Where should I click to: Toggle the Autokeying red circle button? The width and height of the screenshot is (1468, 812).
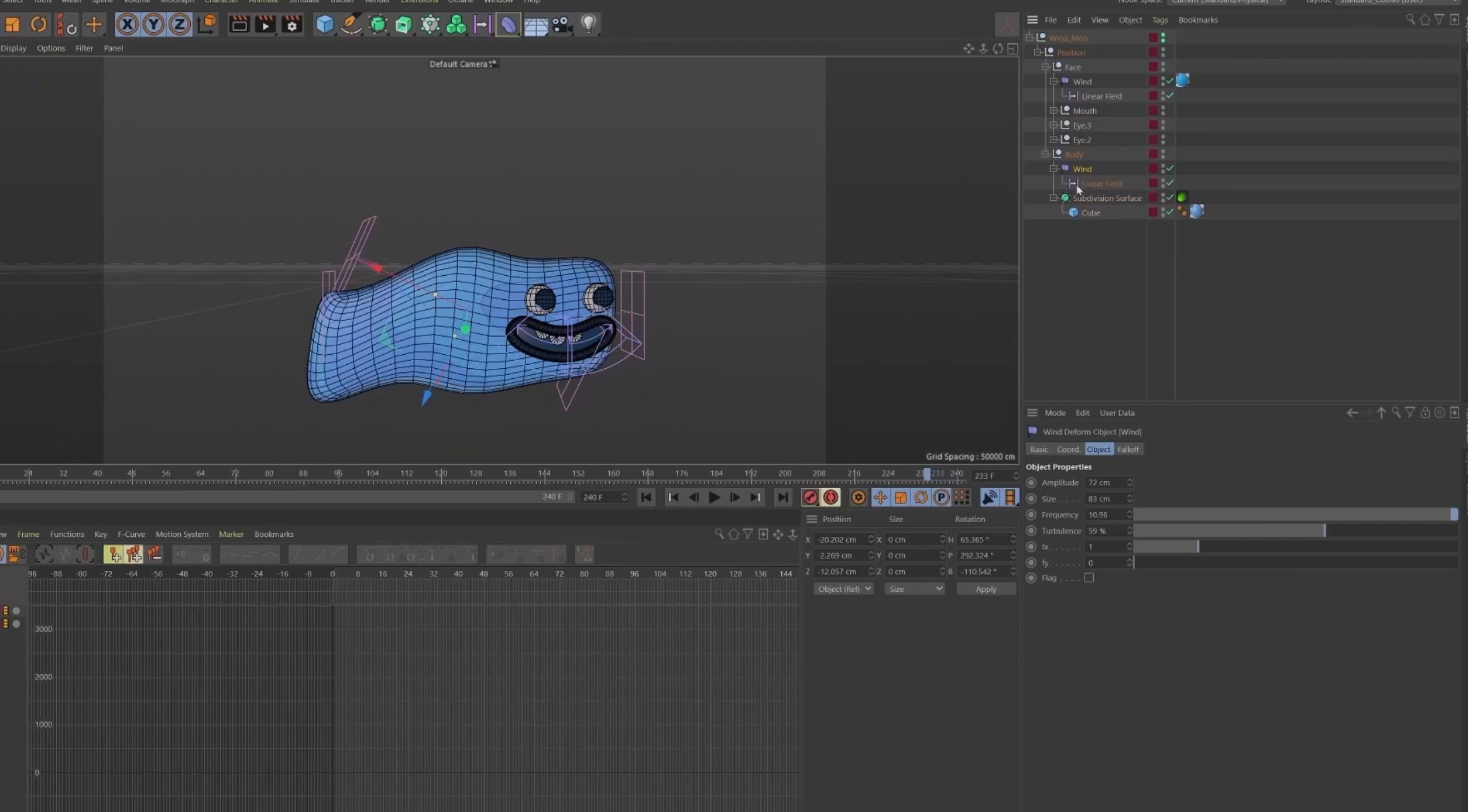pos(831,497)
